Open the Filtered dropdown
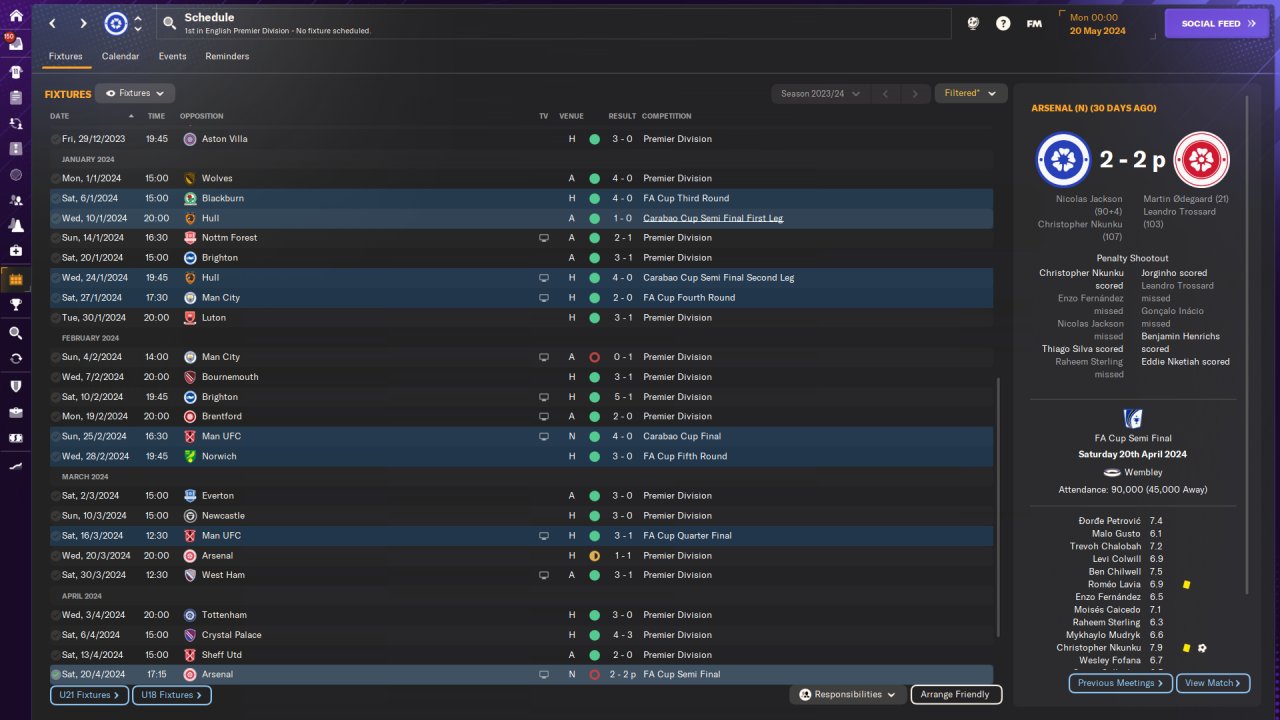 (x=970, y=93)
